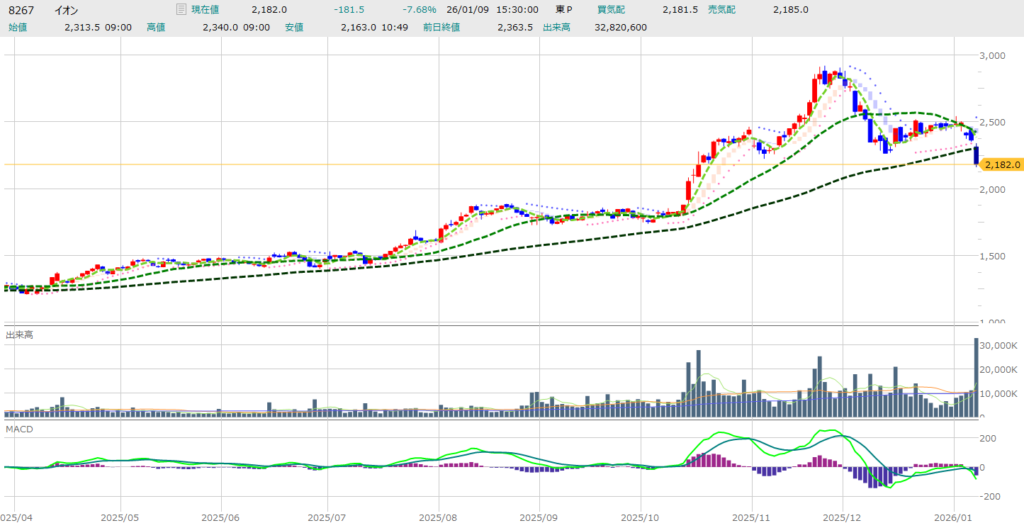1024x528 pixels.
Task: Click the document icon beside 現在値
Action: pos(180,9)
